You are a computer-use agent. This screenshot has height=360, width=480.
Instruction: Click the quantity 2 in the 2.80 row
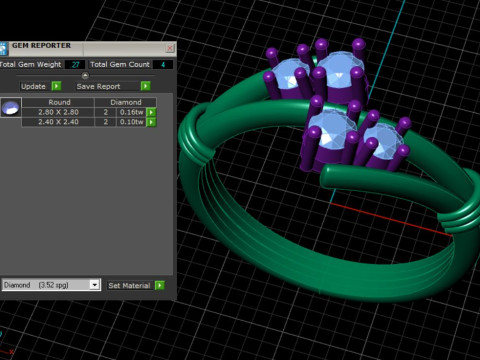[105, 112]
